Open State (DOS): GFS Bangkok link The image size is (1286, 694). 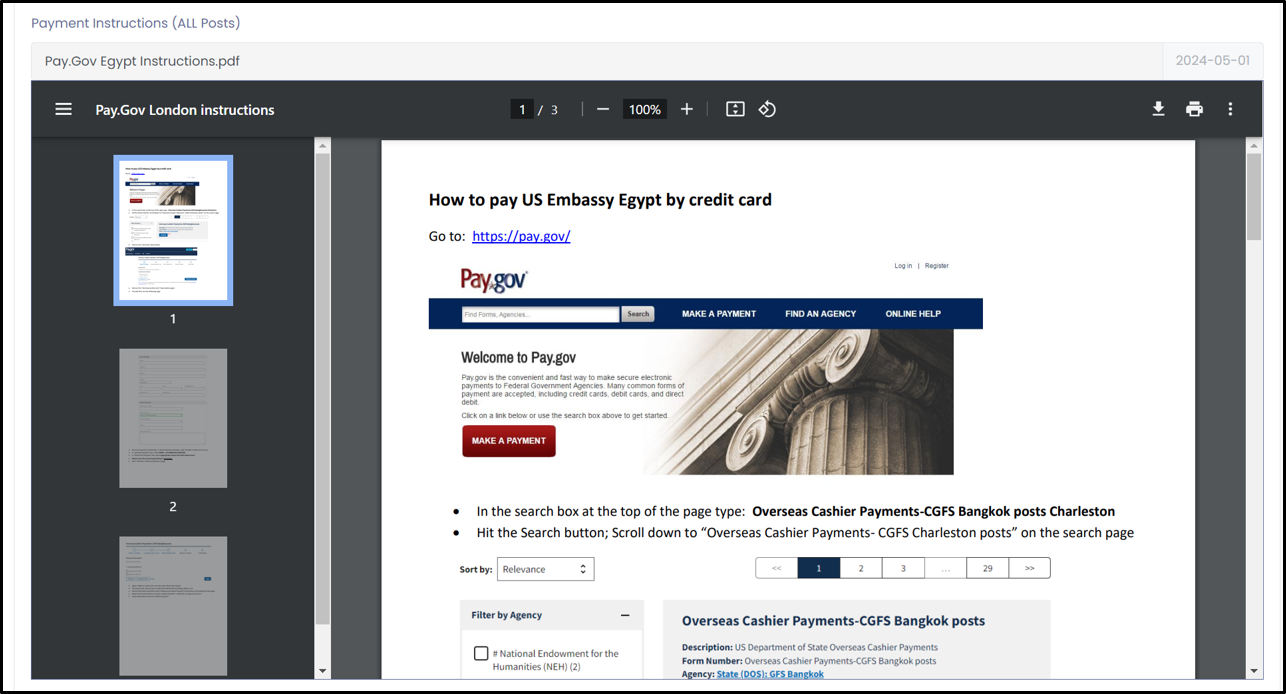[x=770, y=674]
